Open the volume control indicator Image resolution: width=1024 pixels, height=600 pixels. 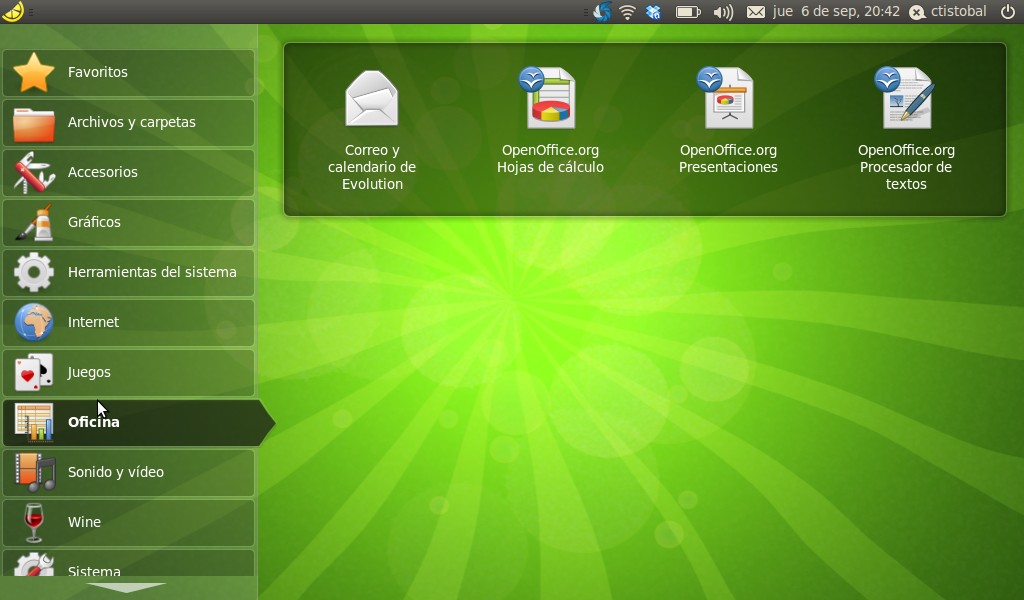pos(723,12)
